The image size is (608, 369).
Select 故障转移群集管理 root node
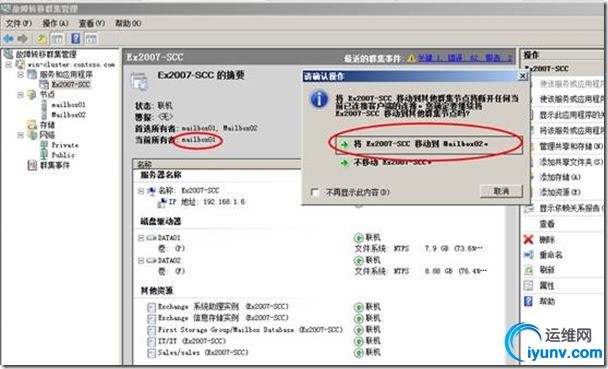(x=46, y=55)
